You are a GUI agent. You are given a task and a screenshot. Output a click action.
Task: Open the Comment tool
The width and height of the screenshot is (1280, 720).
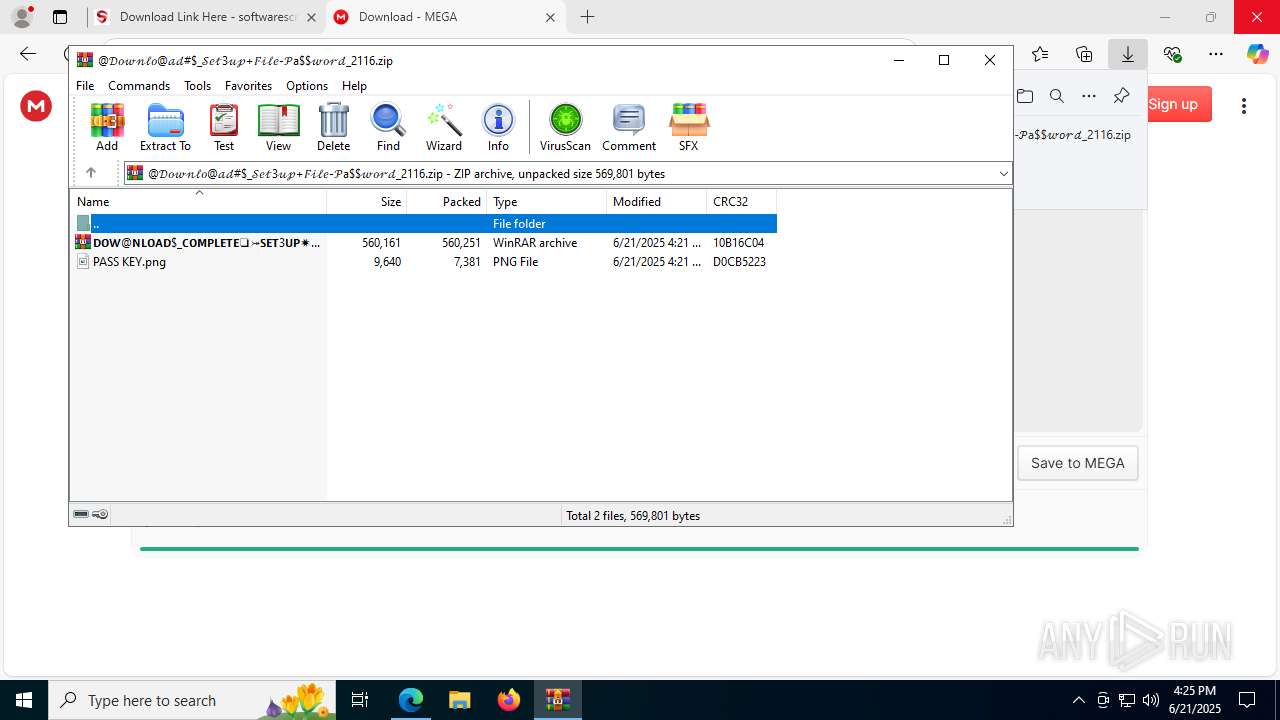[629, 127]
